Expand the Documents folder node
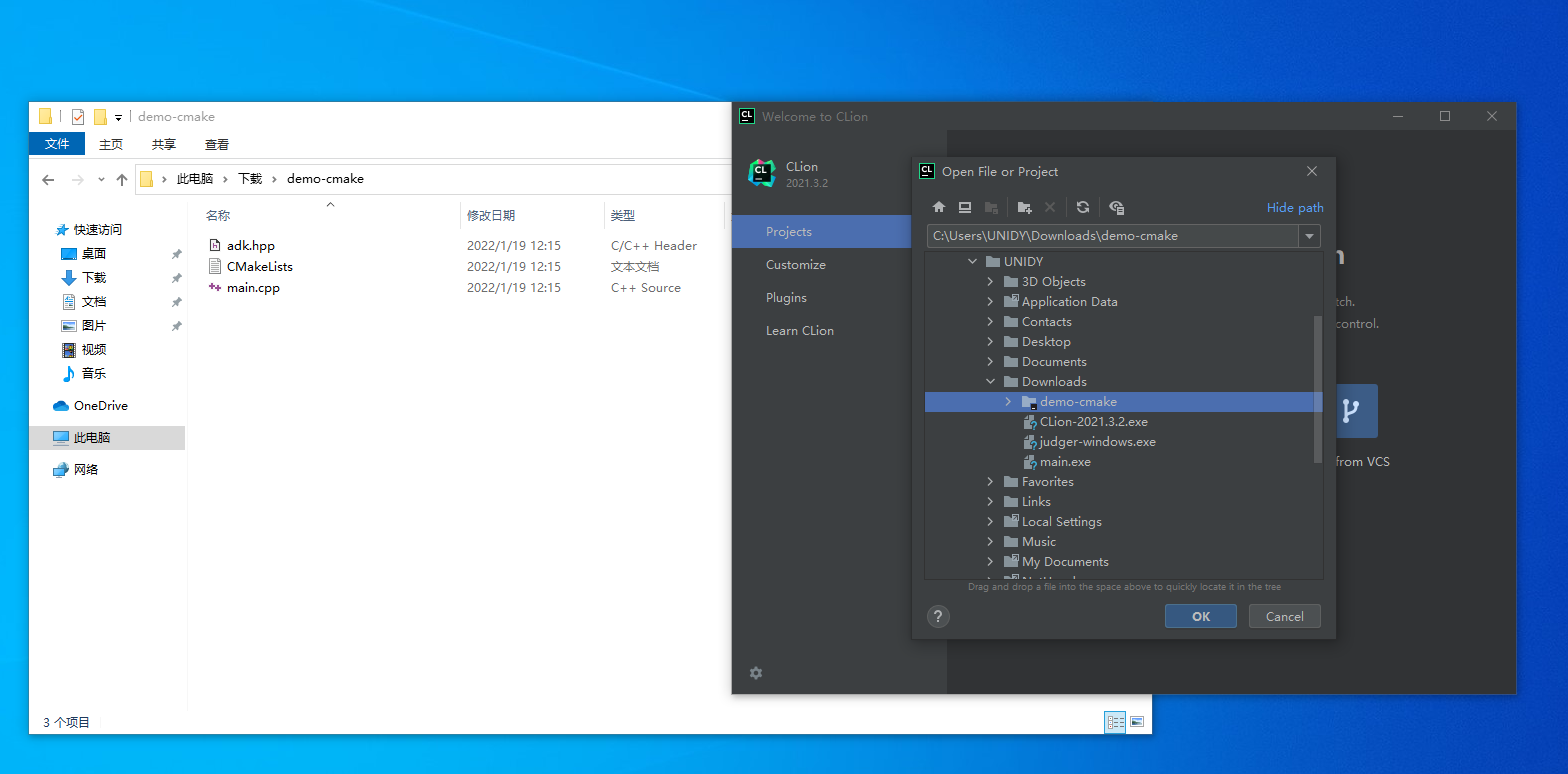The image size is (1568, 774). (990, 362)
